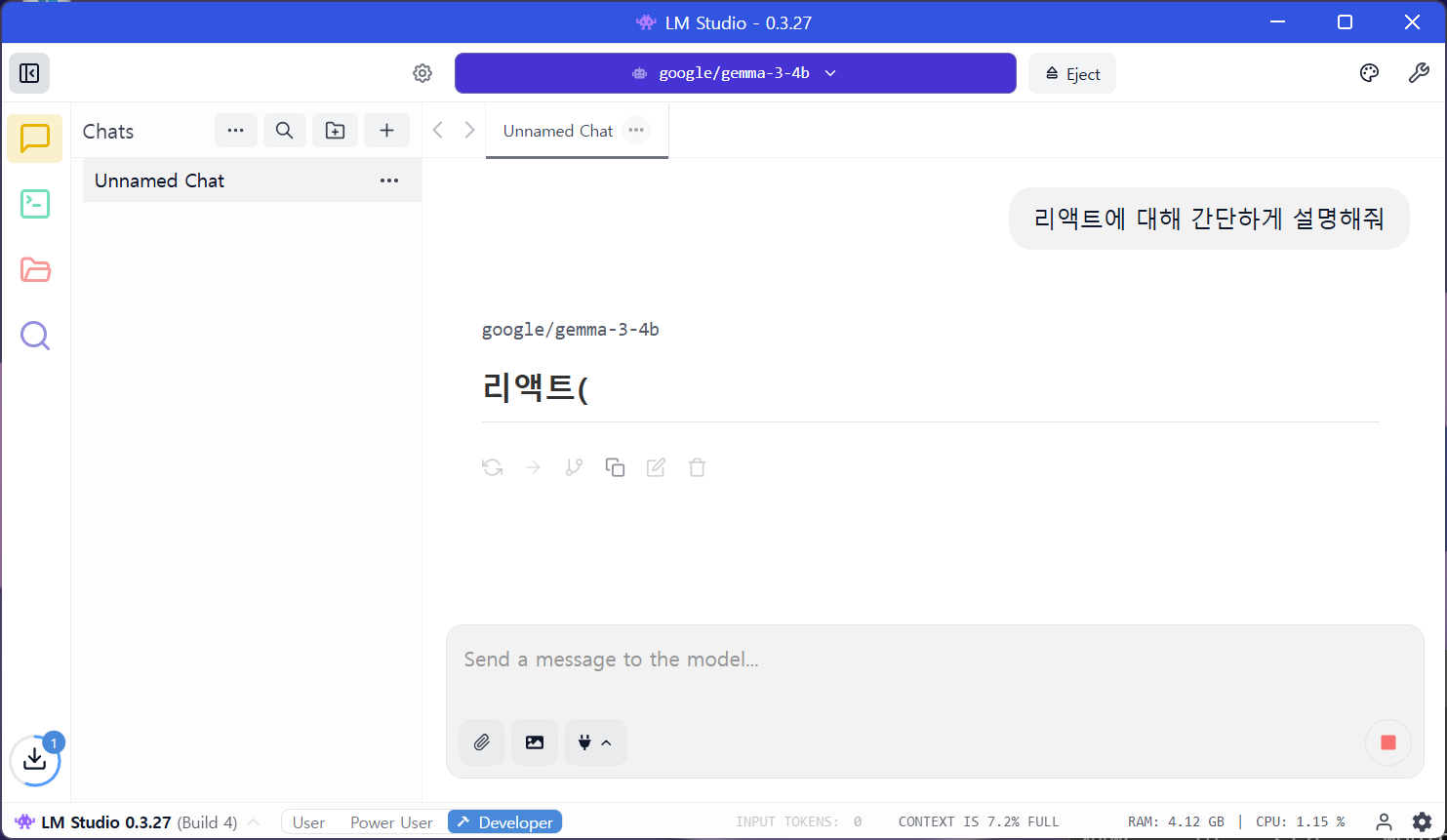Expand the LM Studio version chevron

coord(254,822)
